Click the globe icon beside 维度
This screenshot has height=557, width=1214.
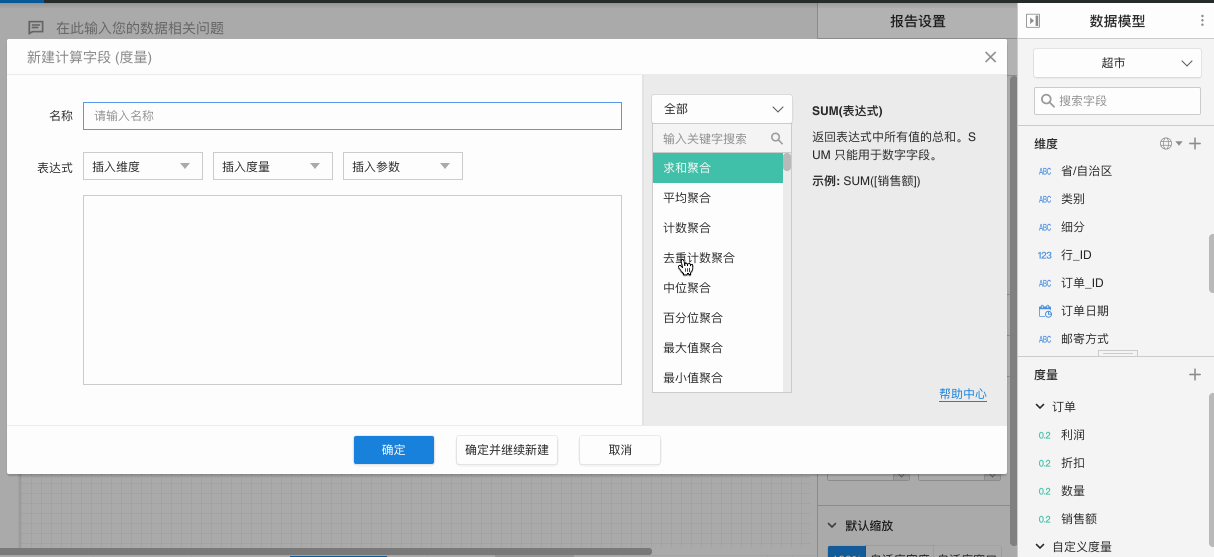(x=1165, y=144)
